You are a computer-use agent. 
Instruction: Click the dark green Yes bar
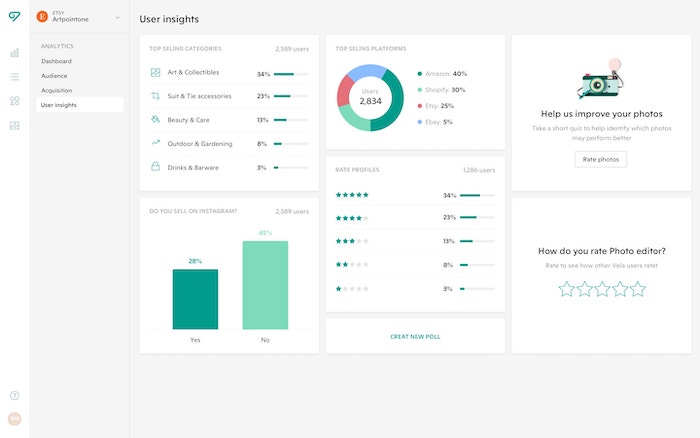tap(196, 299)
